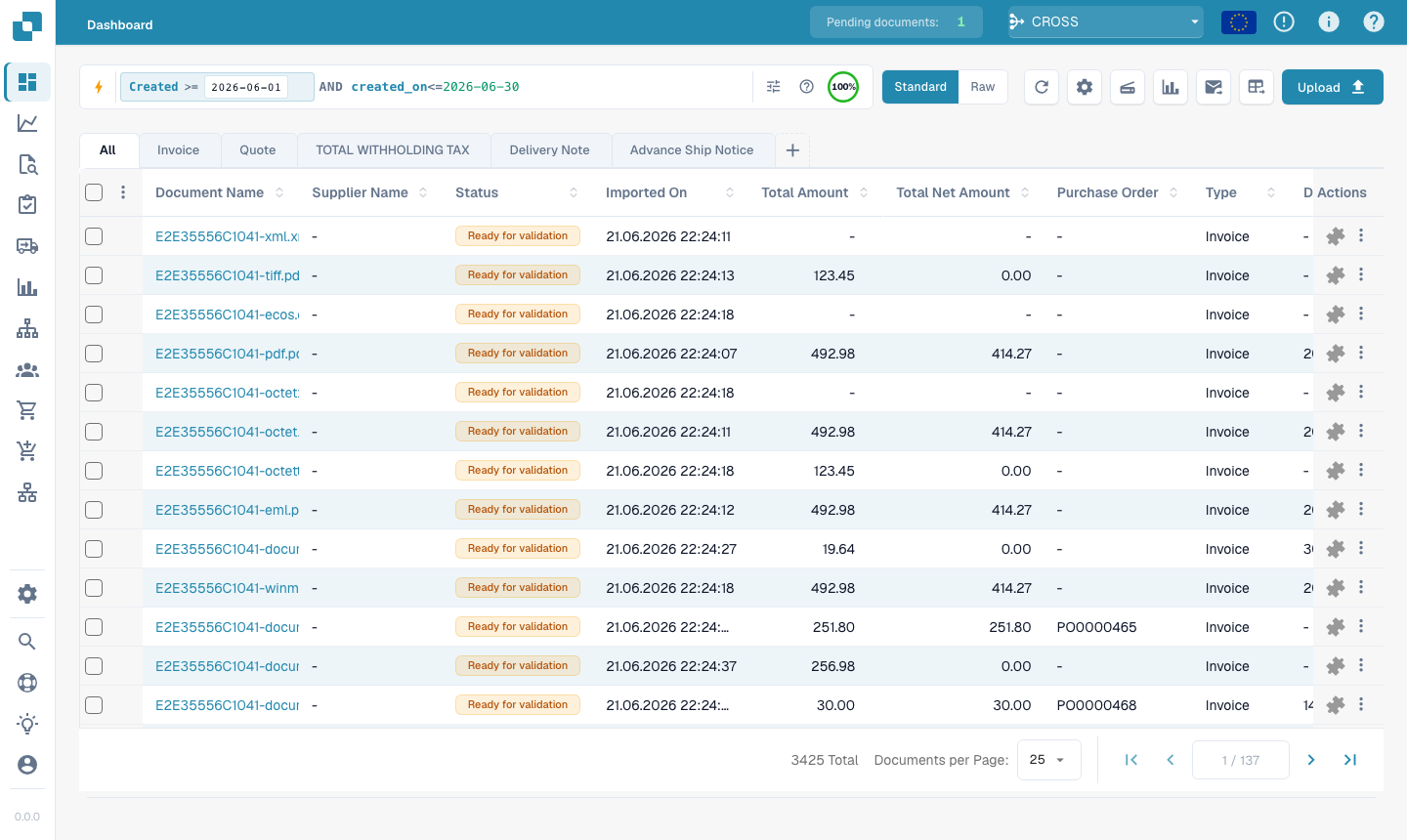Toggle the select-all checkbox in table header
The width and height of the screenshot is (1407, 840).
pyautogui.click(x=94, y=192)
